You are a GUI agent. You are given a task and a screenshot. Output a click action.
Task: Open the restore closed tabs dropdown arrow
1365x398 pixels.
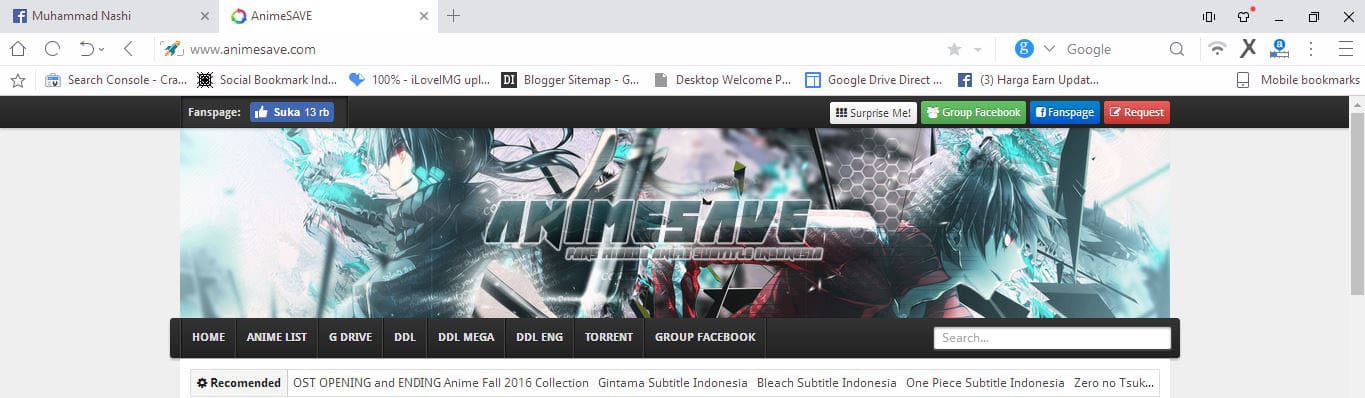[102, 49]
